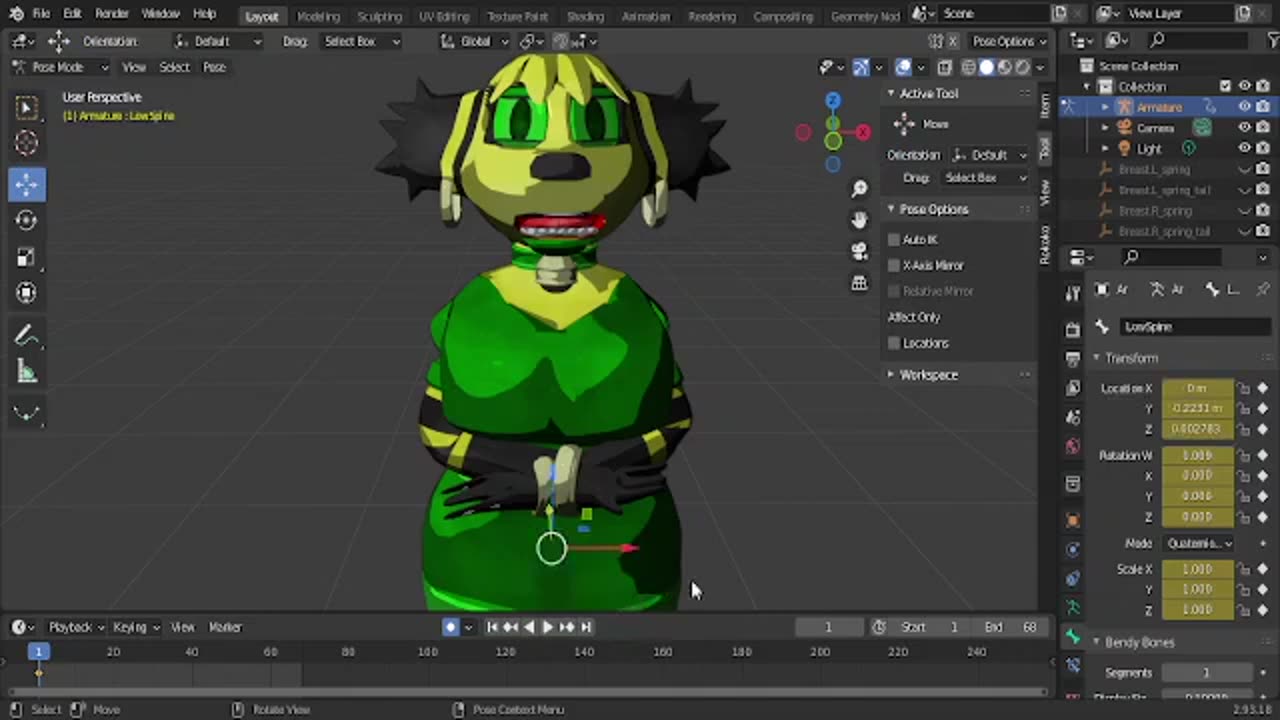This screenshot has height=720, width=1280.
Task: Toggle Collection exclude checkbox in outliner
Action: pos(1225,87)
